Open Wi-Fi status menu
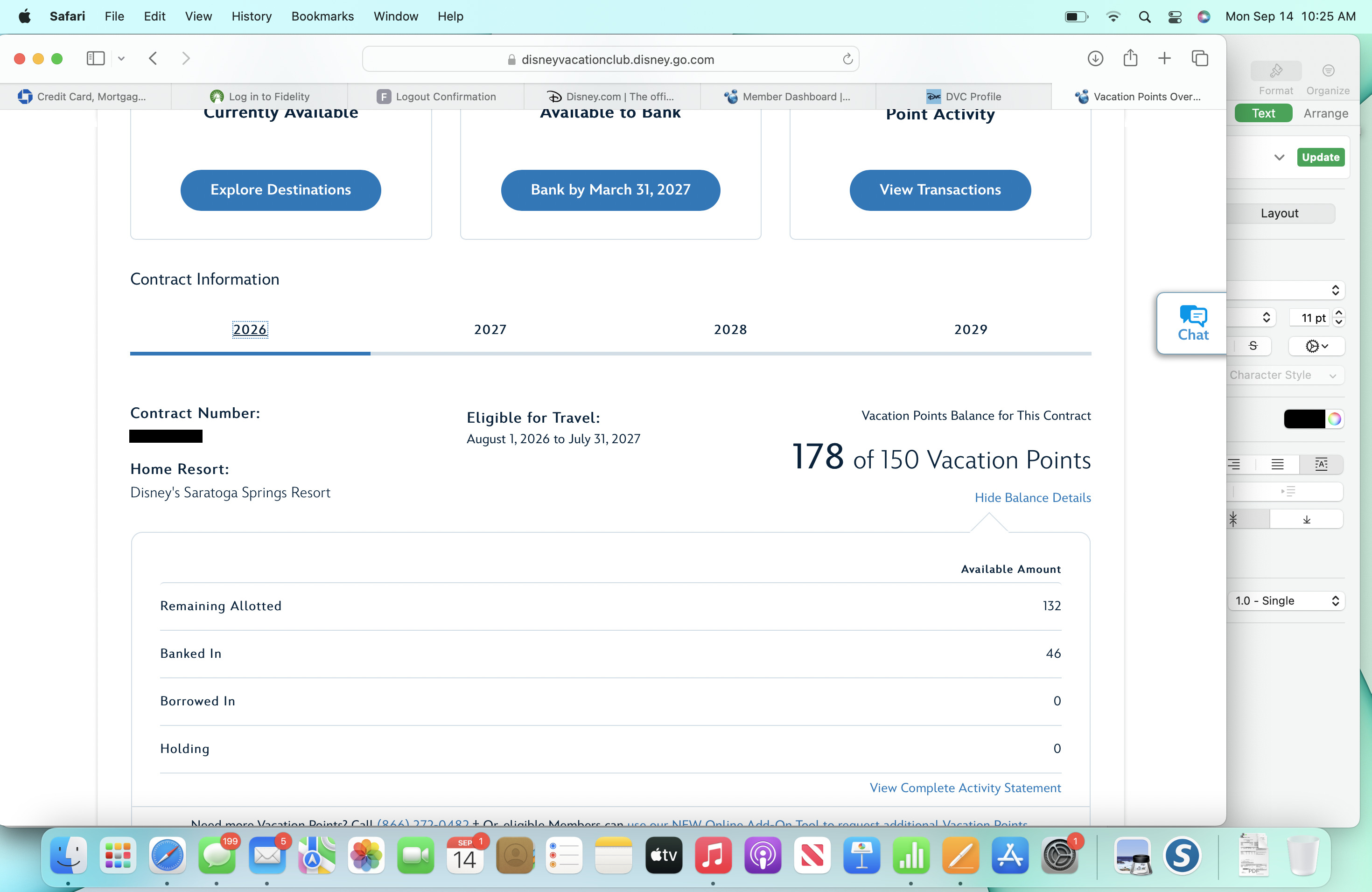 coord(1113,17)
